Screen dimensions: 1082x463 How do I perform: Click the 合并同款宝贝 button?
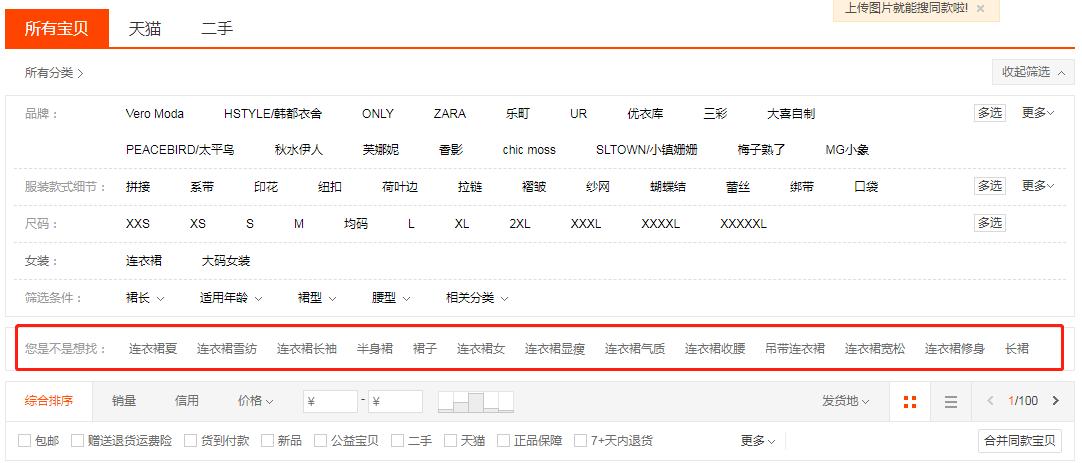tap(1020, 440)
